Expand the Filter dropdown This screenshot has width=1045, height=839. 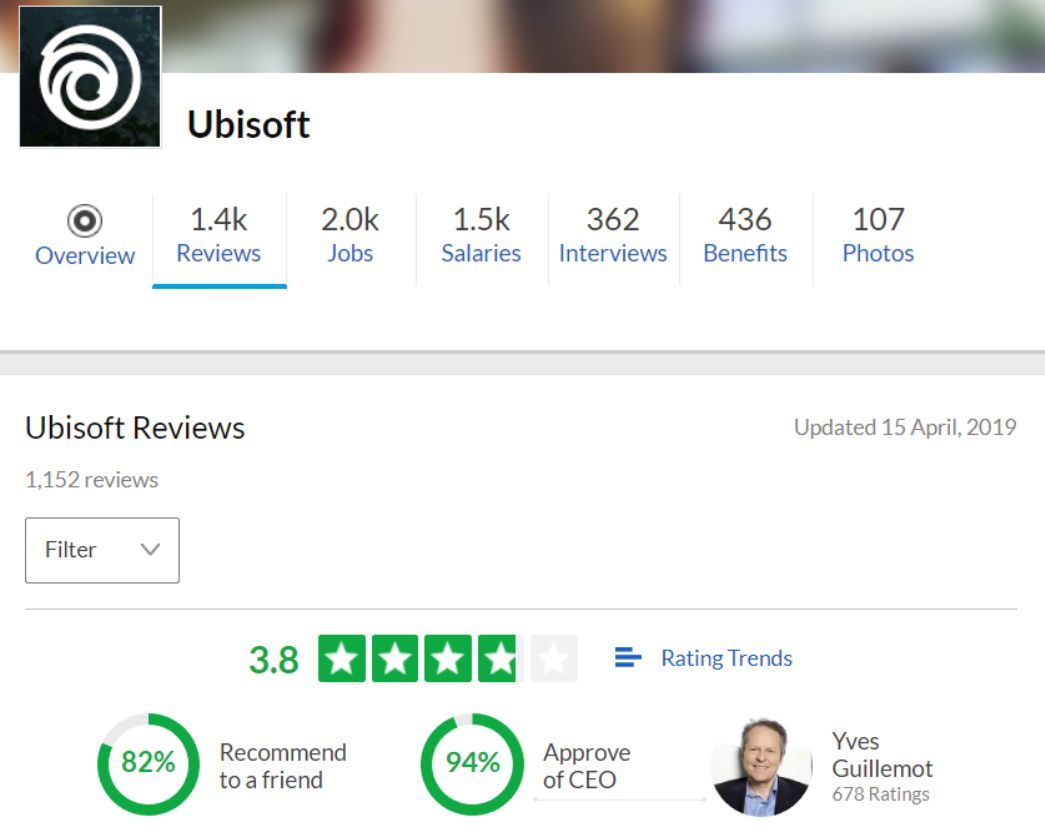point(102,550)
